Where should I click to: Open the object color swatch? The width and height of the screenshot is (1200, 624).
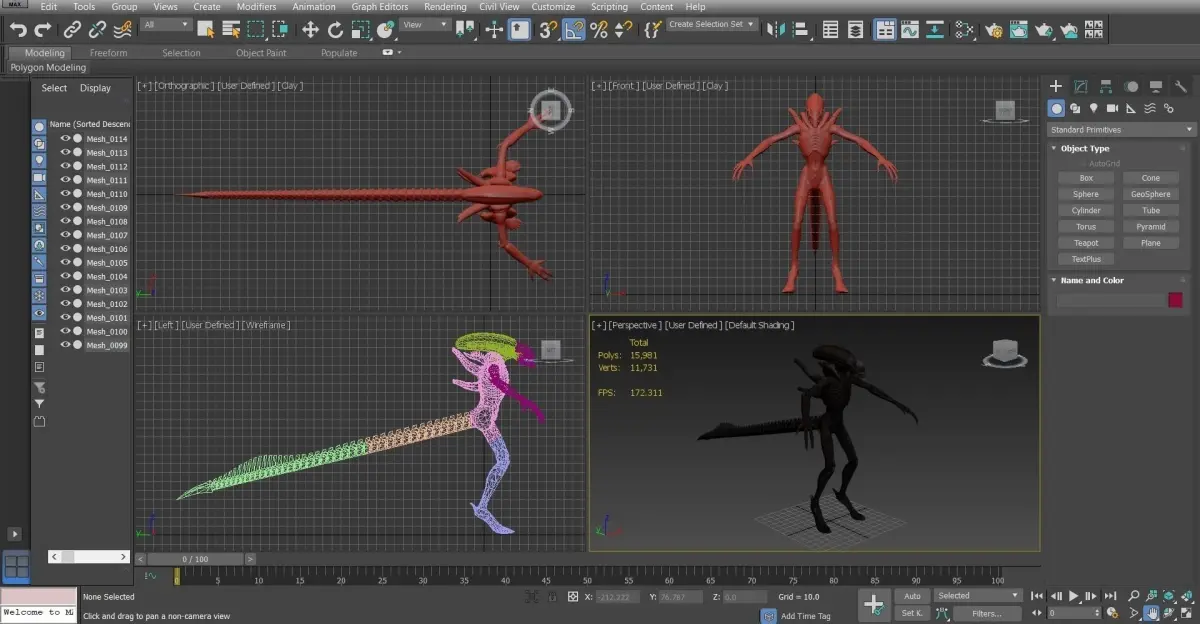point(1175,300)
